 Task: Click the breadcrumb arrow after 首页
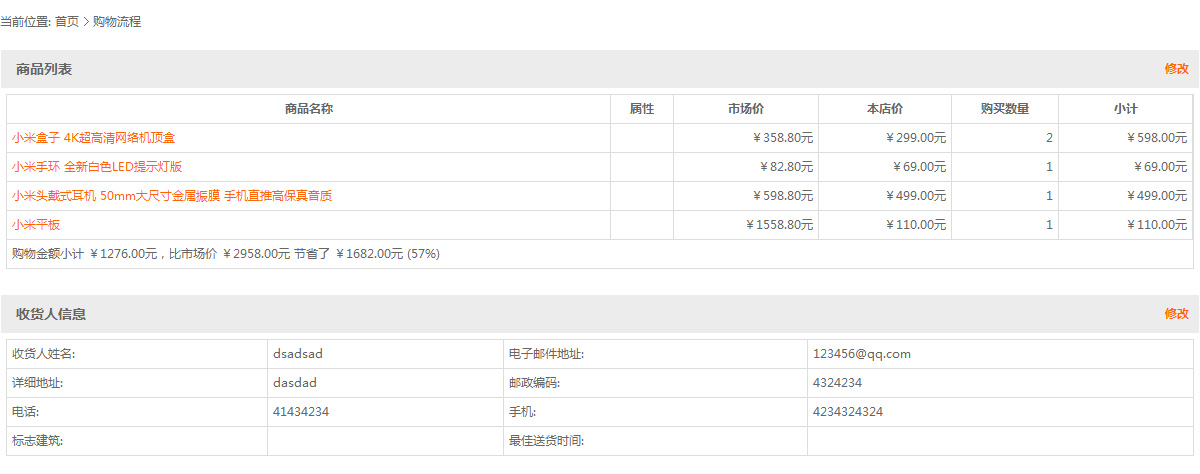(86, 21)
